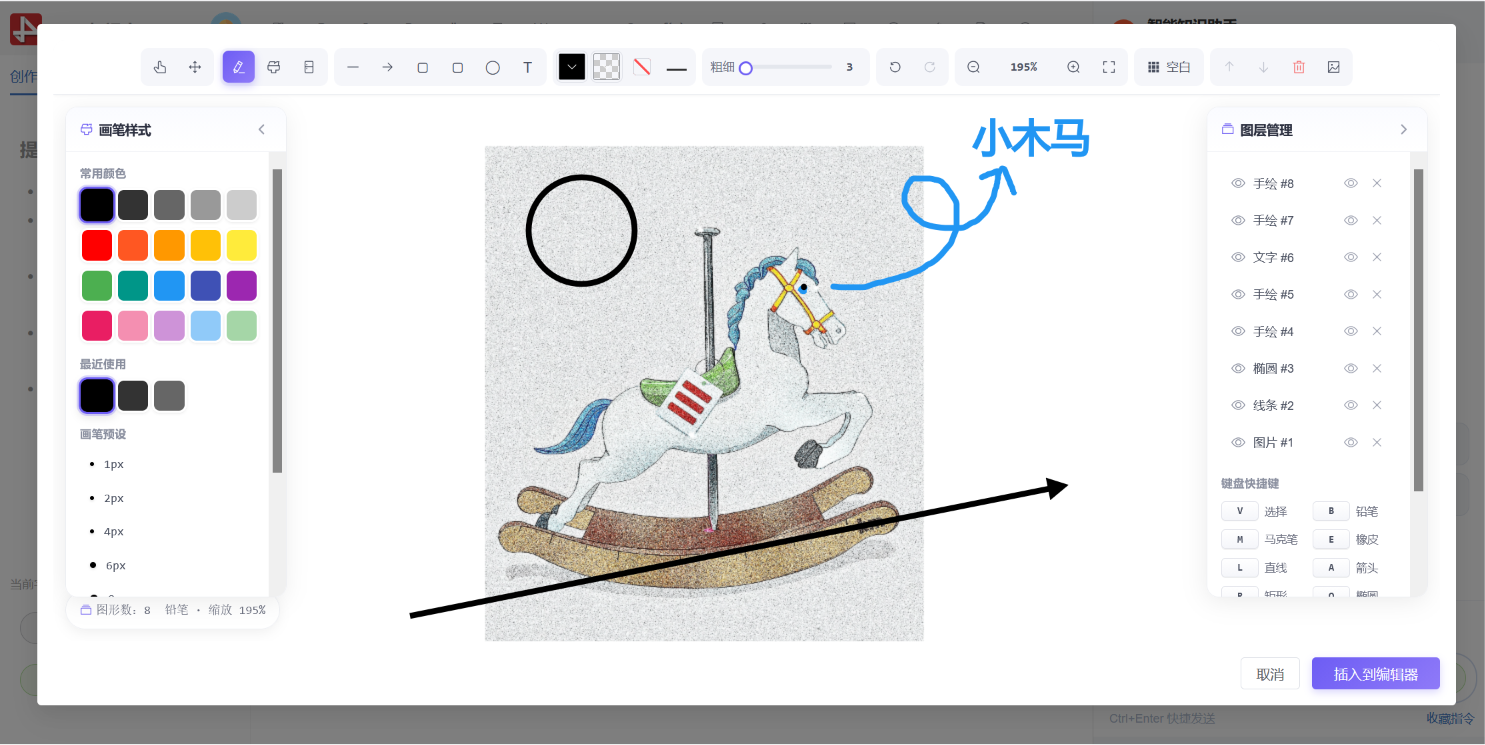Collapse the 图层管理 panel chevron

coord(1403,130)
